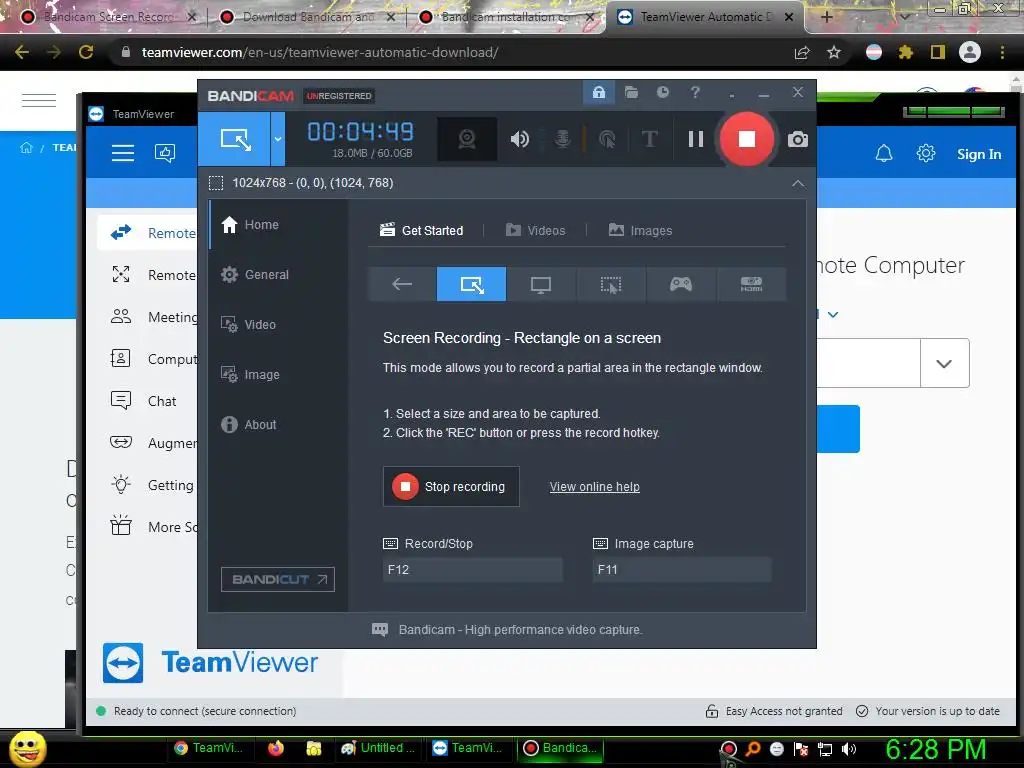This screenshot has height=768, width=1024.
Task: Select the fullscreen monitor recording mode
Action: tap(541, 284)
